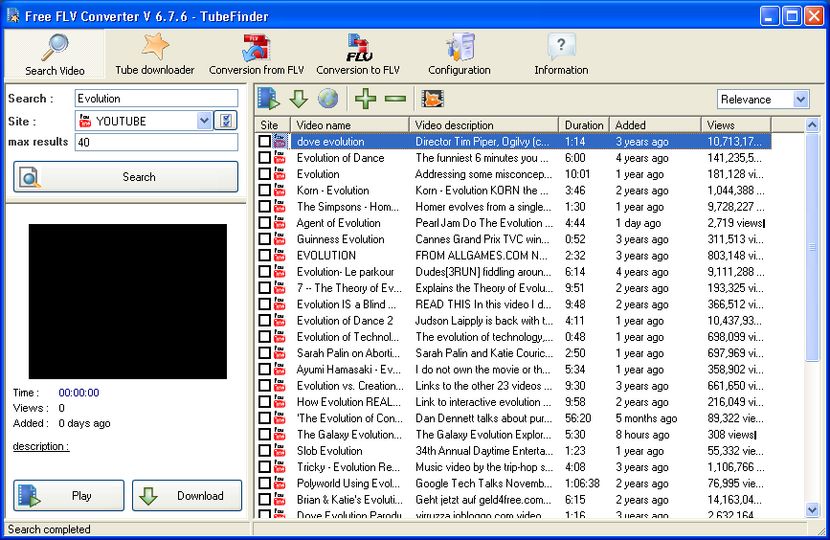Select the 'How Evolution REAL...' row
Image resolution: width=830 pixels, height=540 pixels.
coord(512,402)
